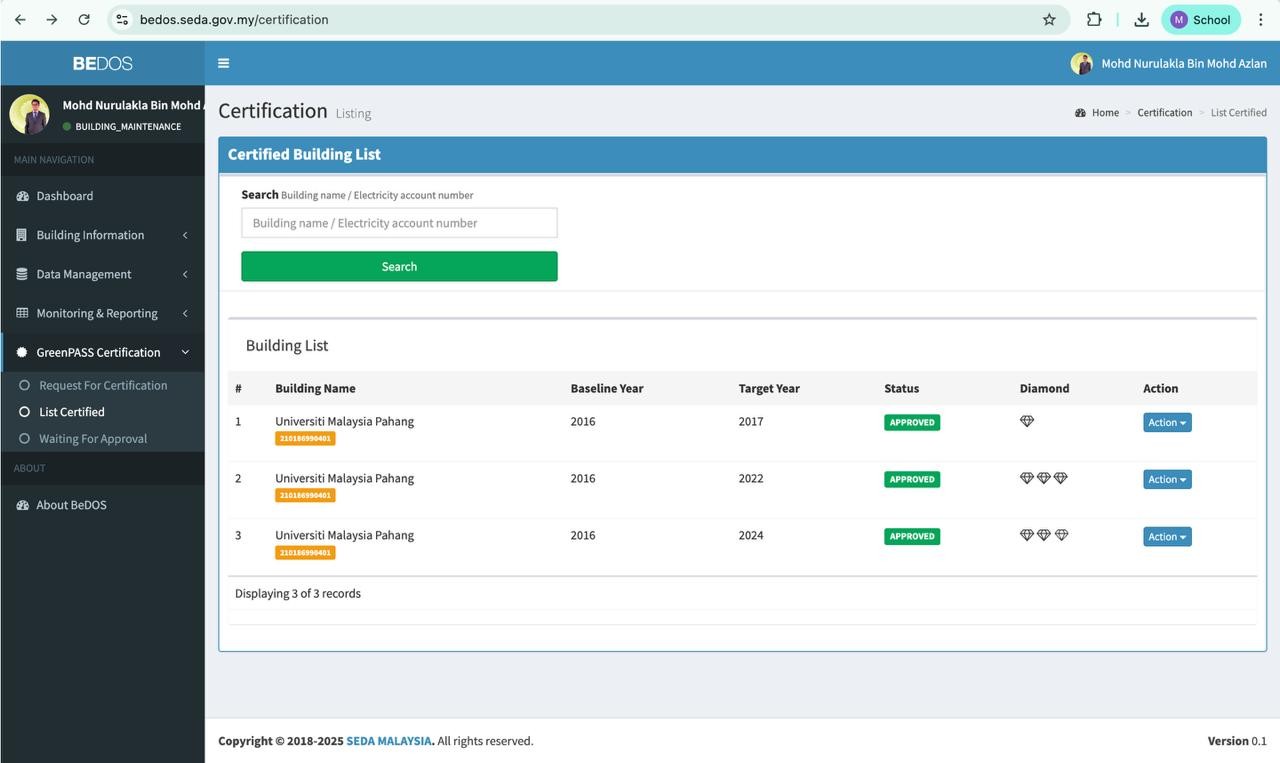Select List Certified submenu item
The image size is (1280, 763).
72,412
